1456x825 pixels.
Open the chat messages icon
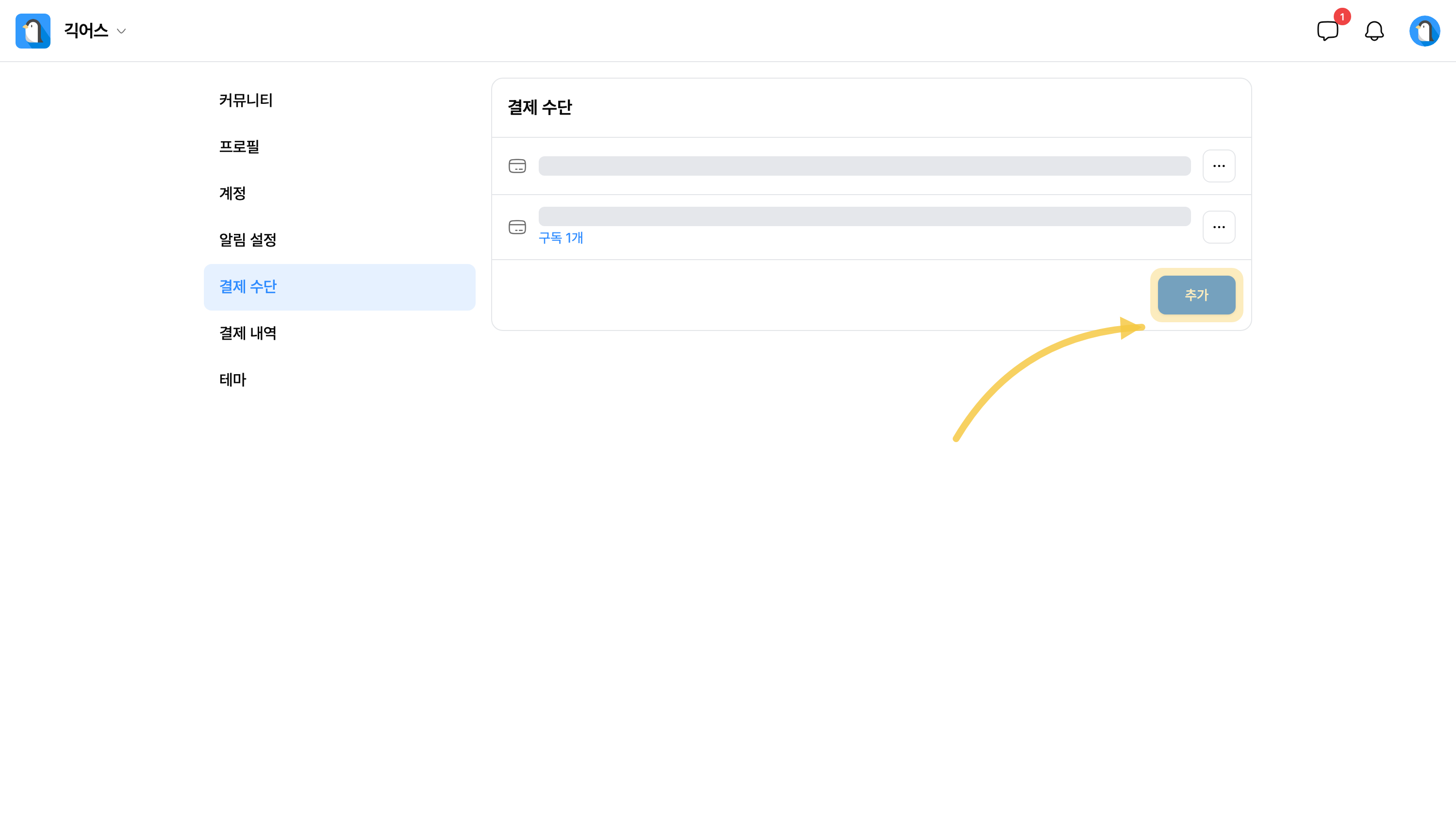(x=1327, y=31)
